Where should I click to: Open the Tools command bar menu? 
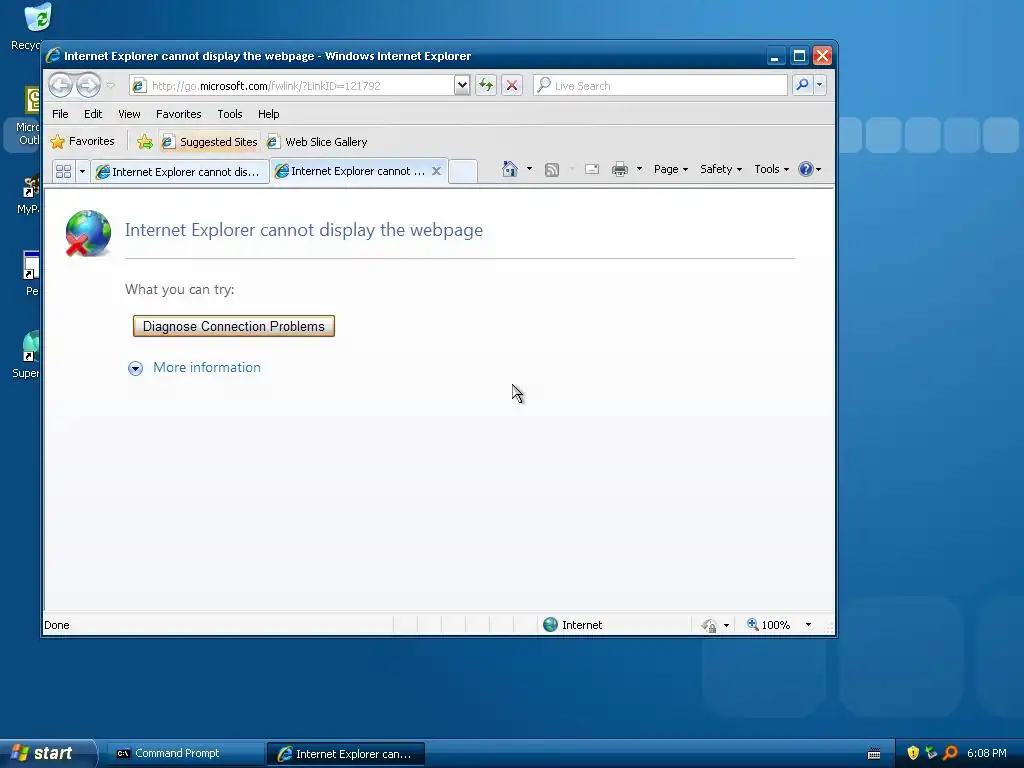tap(771, 169)
